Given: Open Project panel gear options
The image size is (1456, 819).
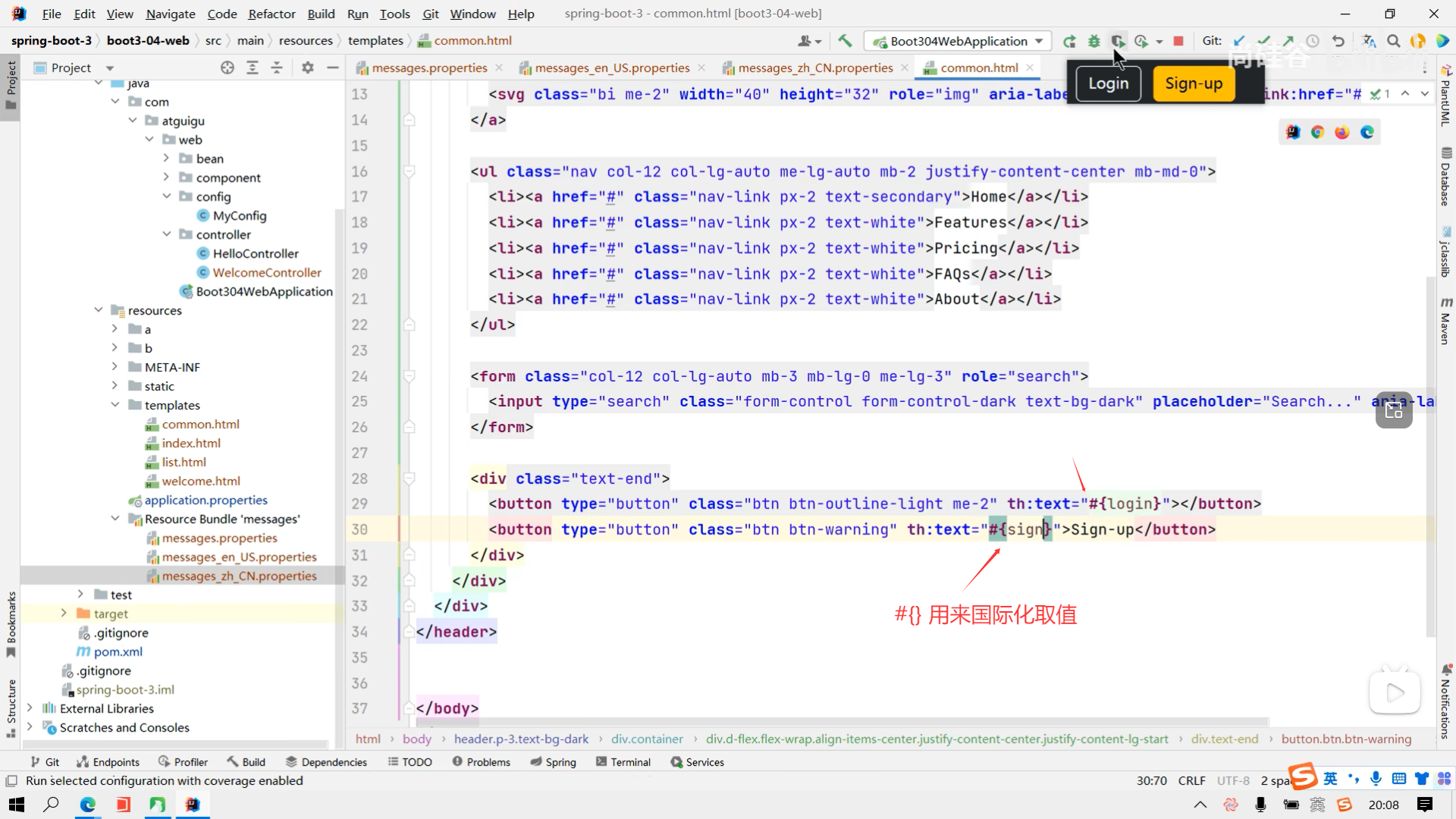Looking at the screenshot, I should click(307, 67).
